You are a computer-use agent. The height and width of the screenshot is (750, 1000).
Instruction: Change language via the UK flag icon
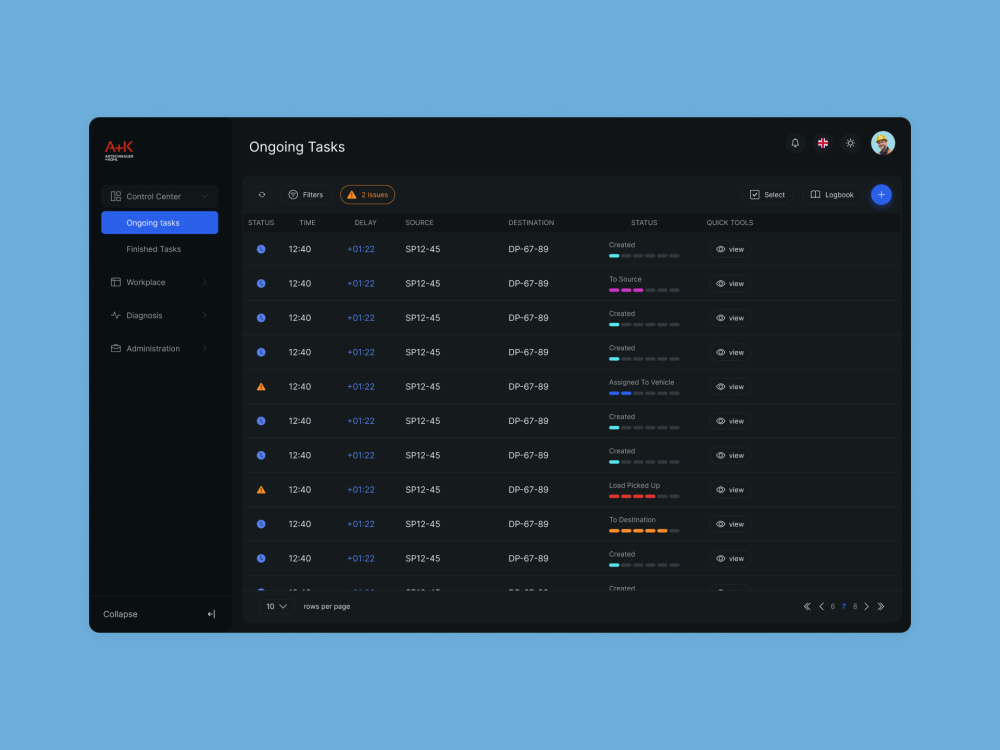pyautogui.click(x=823, y=143)
